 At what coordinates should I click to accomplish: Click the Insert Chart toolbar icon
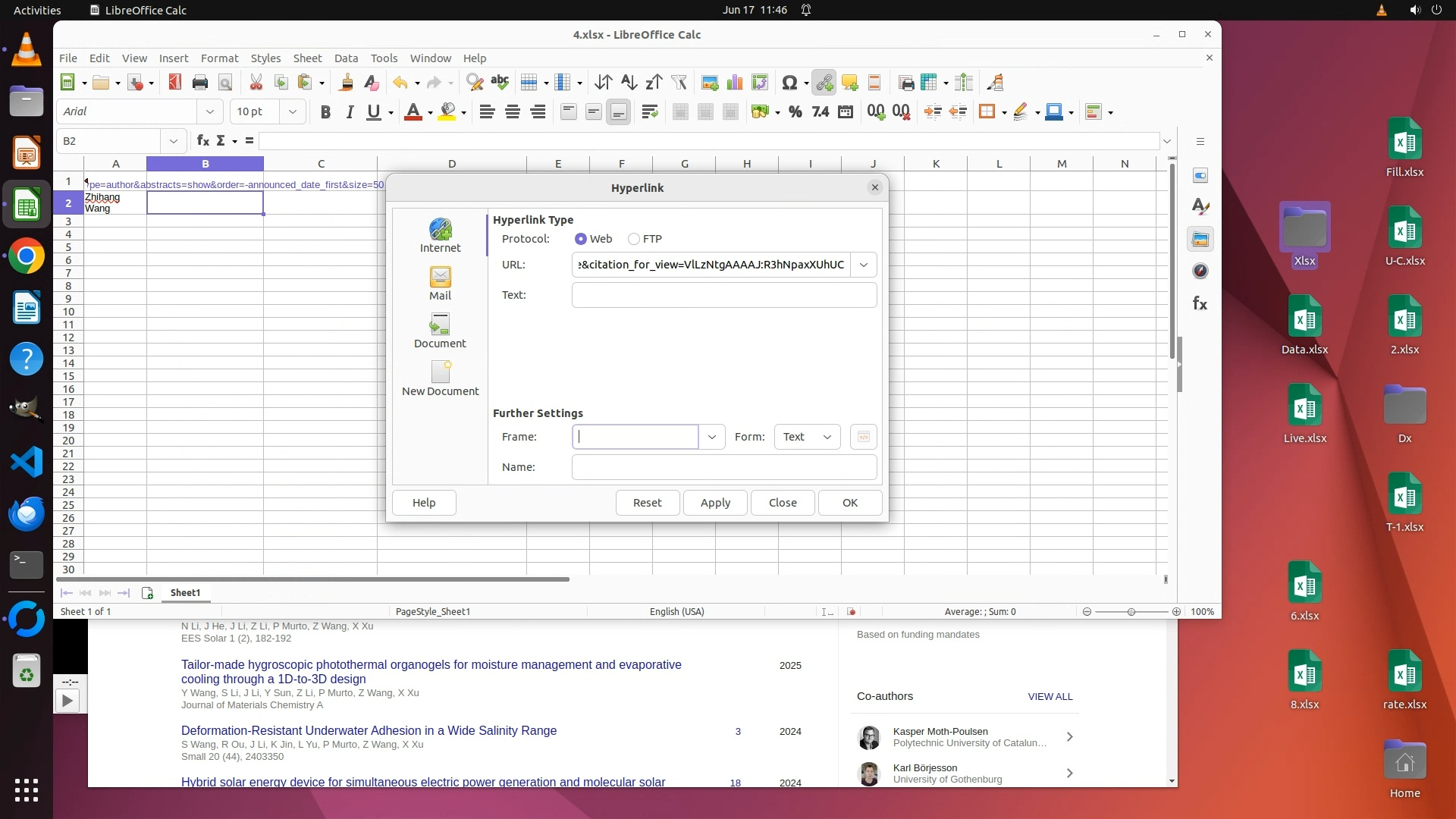(734, 83)
